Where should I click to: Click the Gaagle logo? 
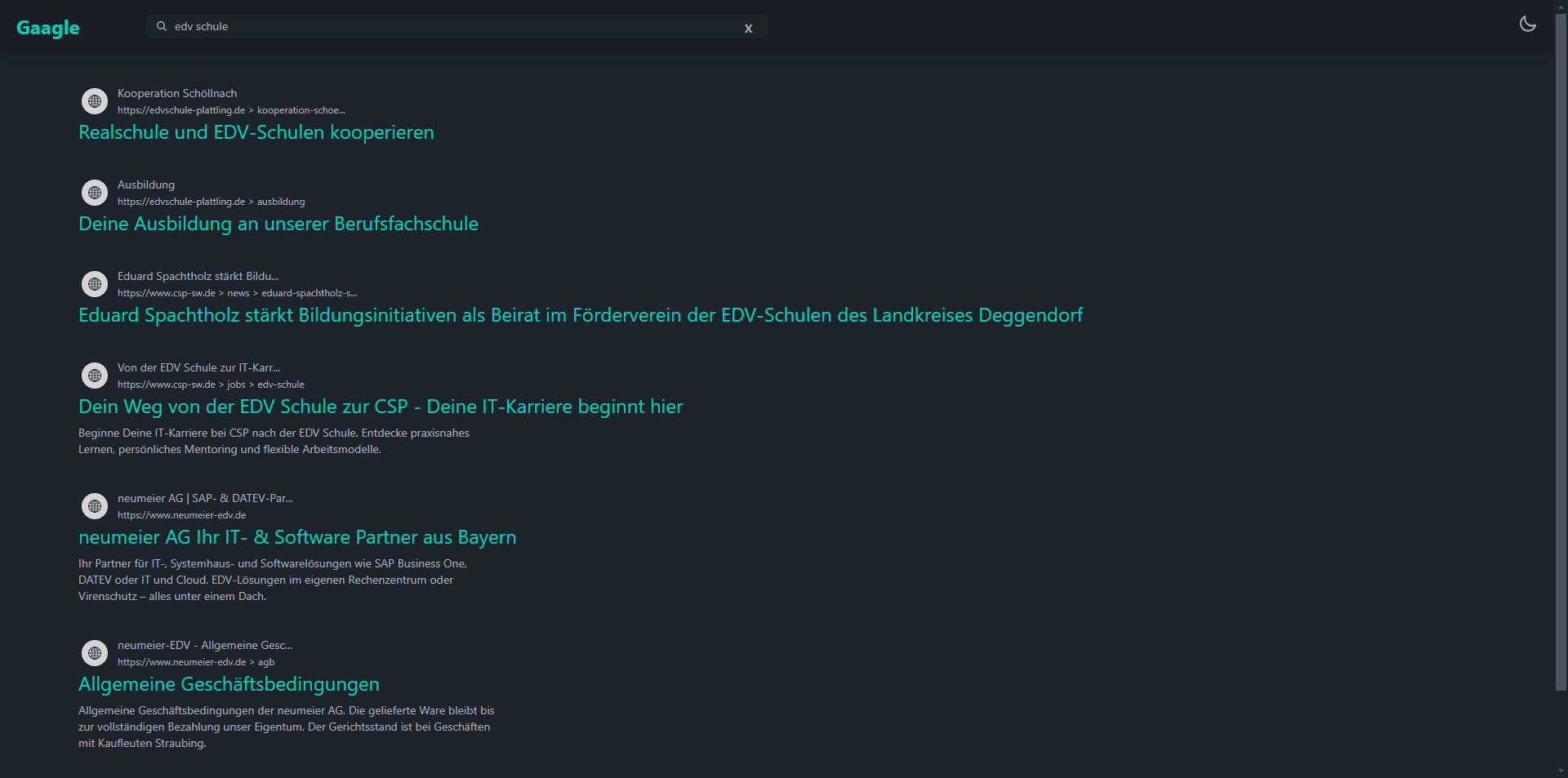(x=47, y=28)
